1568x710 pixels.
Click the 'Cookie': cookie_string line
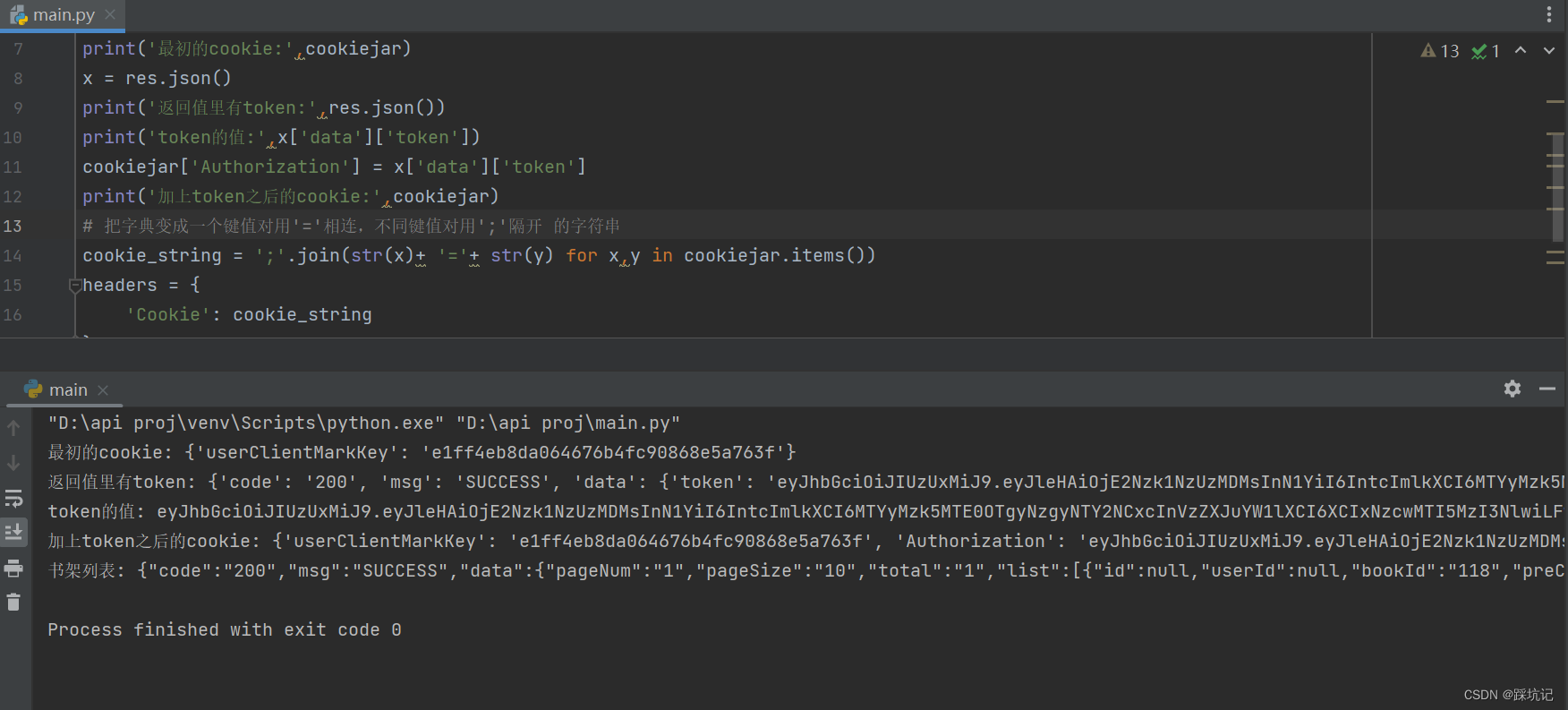point(249,314)
